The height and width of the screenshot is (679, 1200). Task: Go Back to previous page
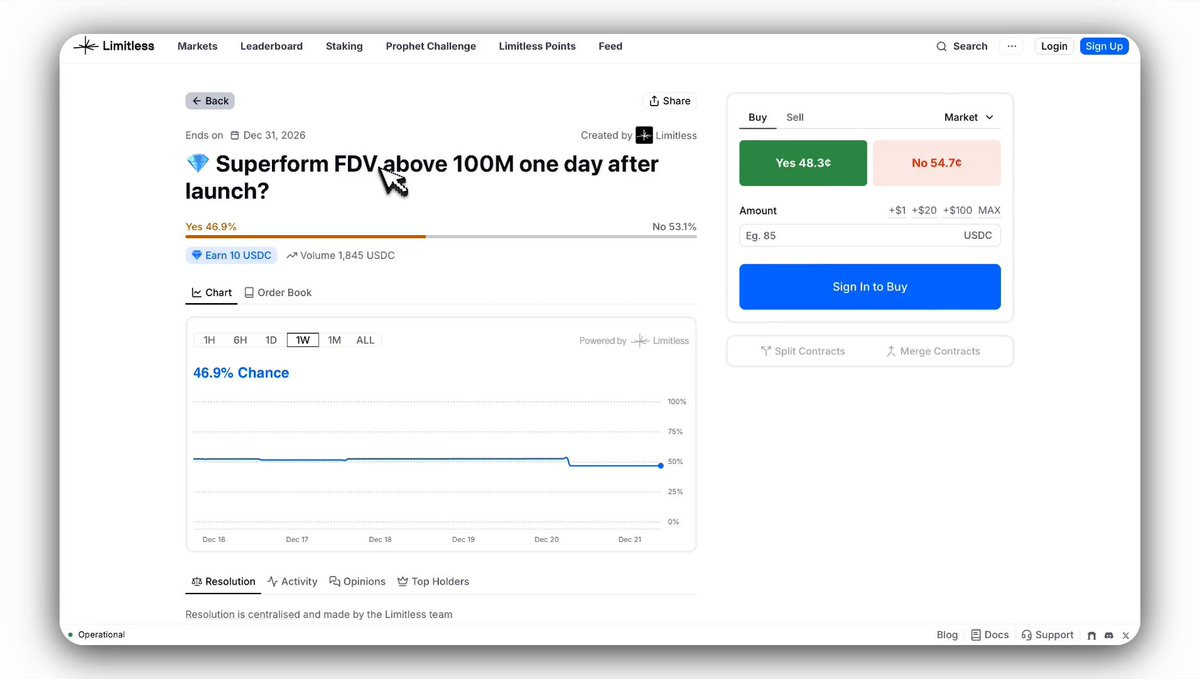(210, 101)
